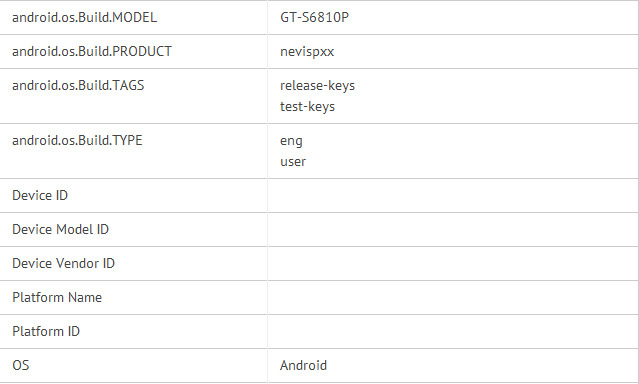
Task: Click the user build type value
Action: [x=293, y=162]
